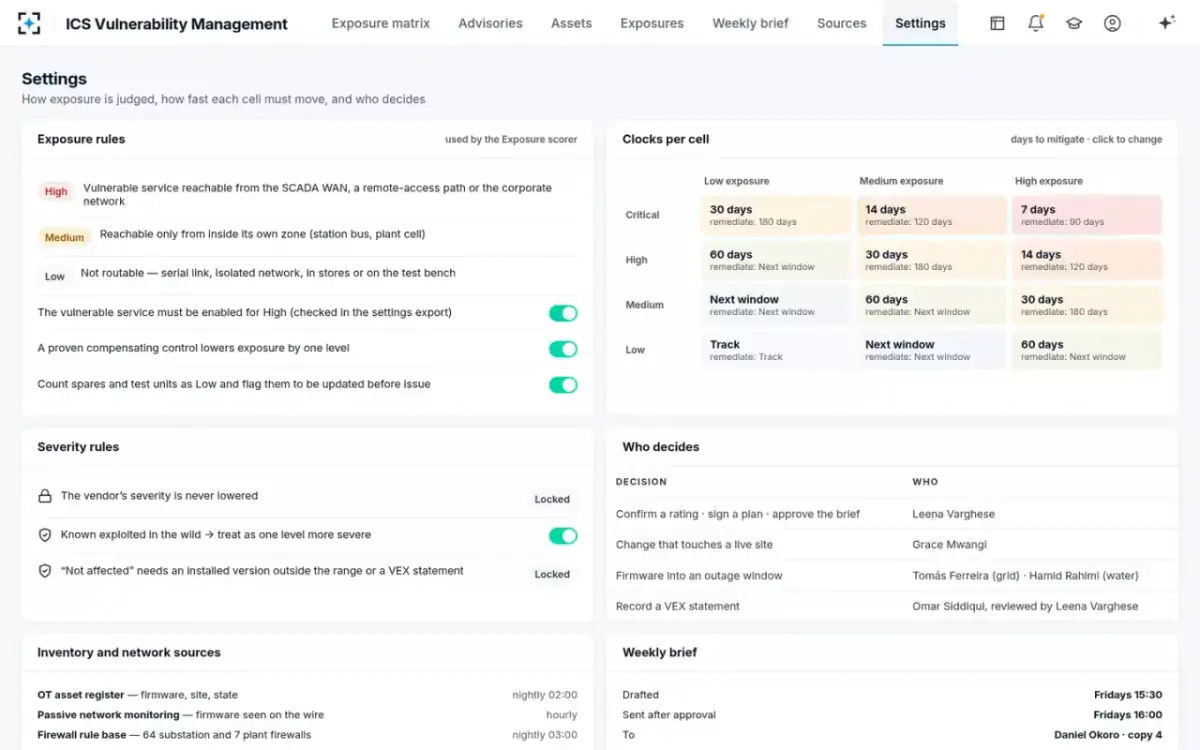The height and width of the screenshot is (750, 1200).
Task: Change Medium severity Low exposure Next window cell
Action: tap(775, 305)
